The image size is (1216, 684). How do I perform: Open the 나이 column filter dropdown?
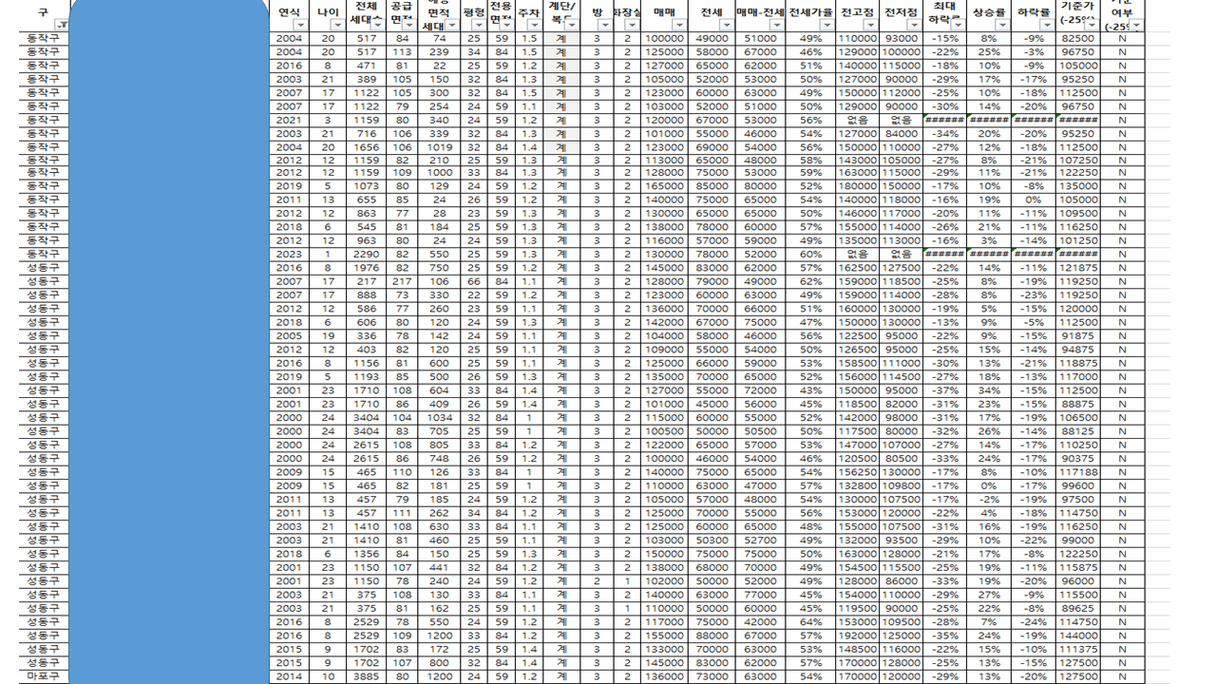[337, 25]
